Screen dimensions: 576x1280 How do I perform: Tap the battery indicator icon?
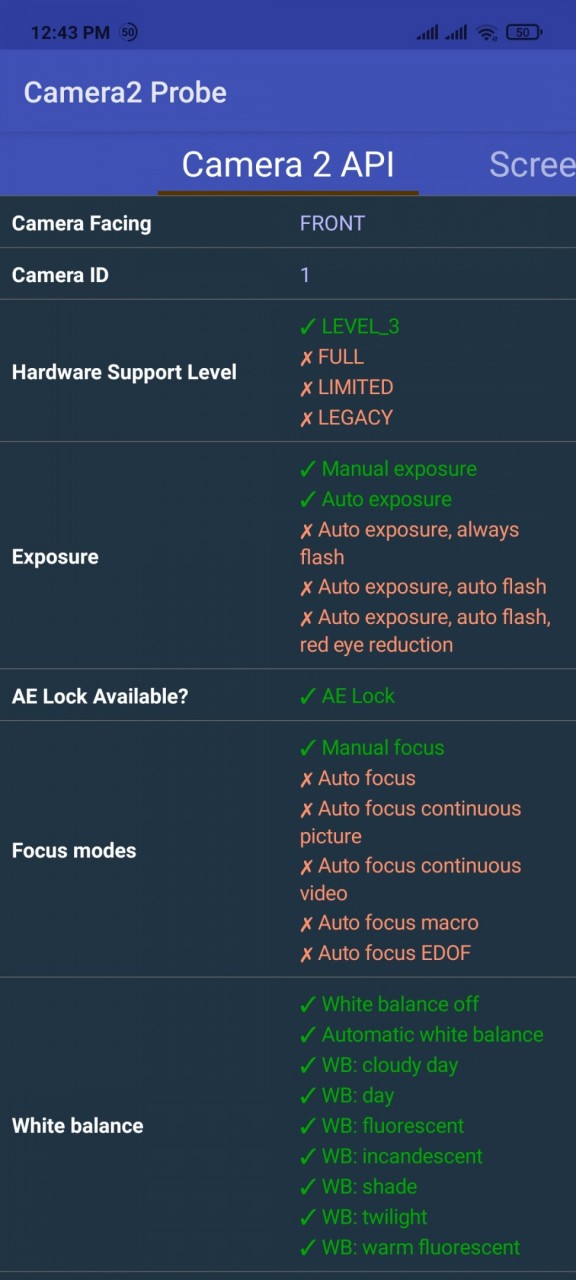tap(524, 33)
